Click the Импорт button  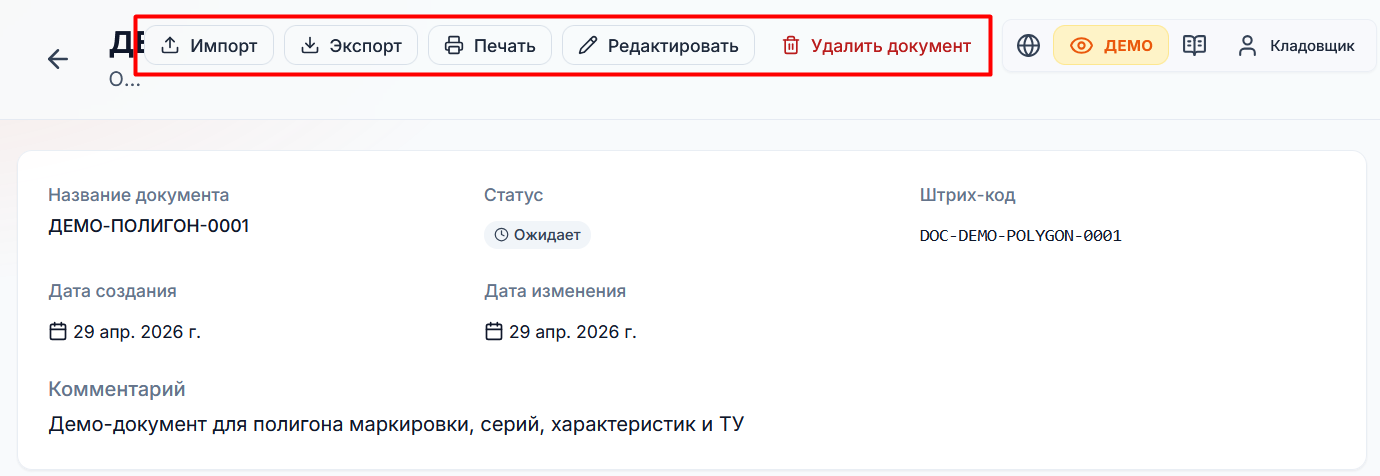tap(209, 45)
